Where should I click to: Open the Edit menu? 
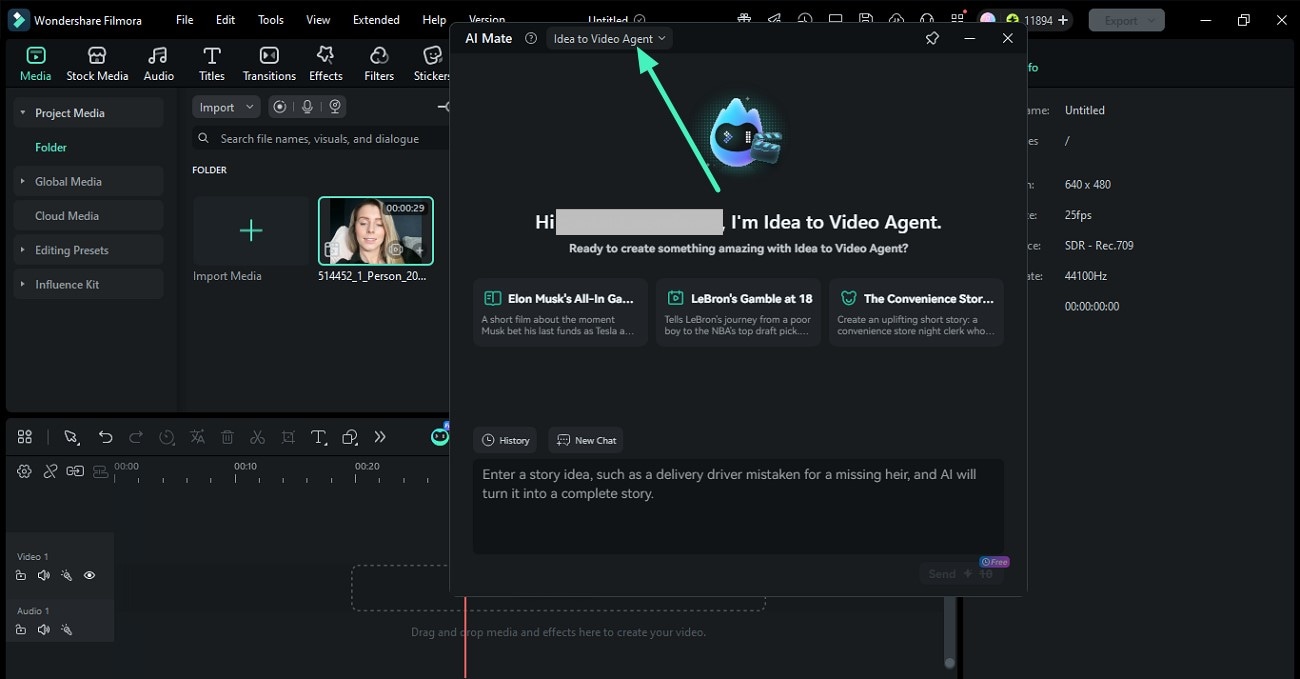[x=226, y=20]
